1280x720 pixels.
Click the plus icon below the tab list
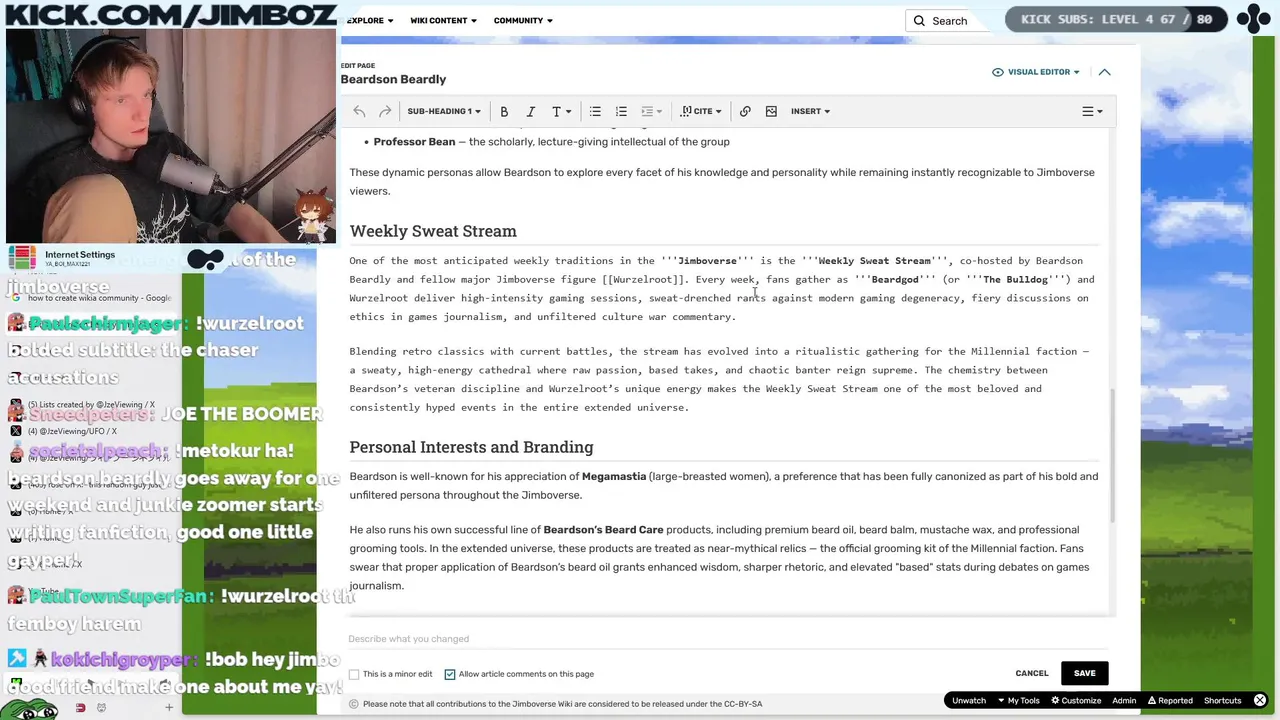pos(169,708)
